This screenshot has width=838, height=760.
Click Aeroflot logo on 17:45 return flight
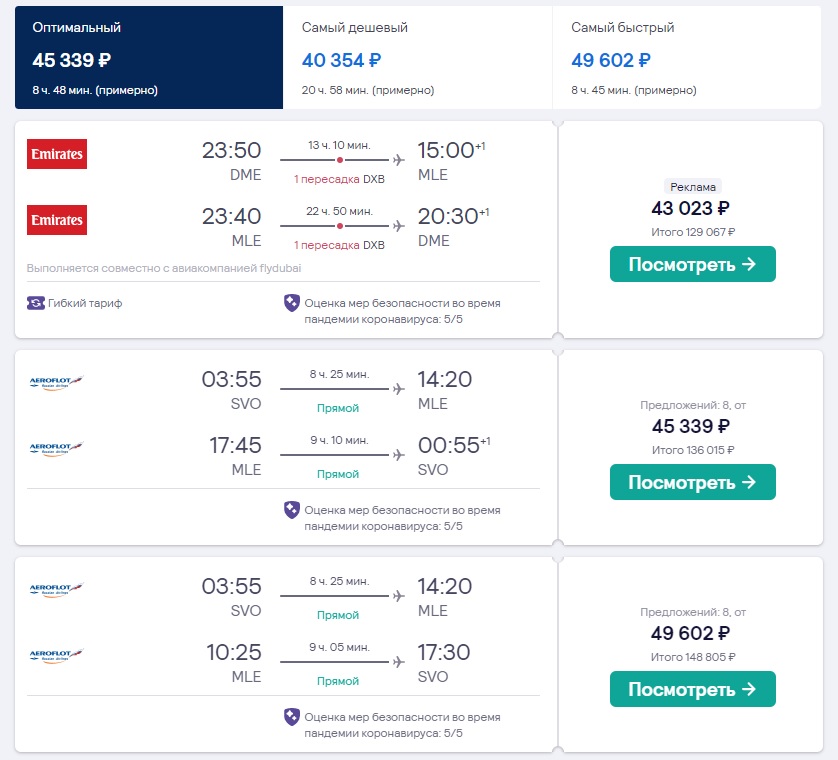click(x=56, y=448)
